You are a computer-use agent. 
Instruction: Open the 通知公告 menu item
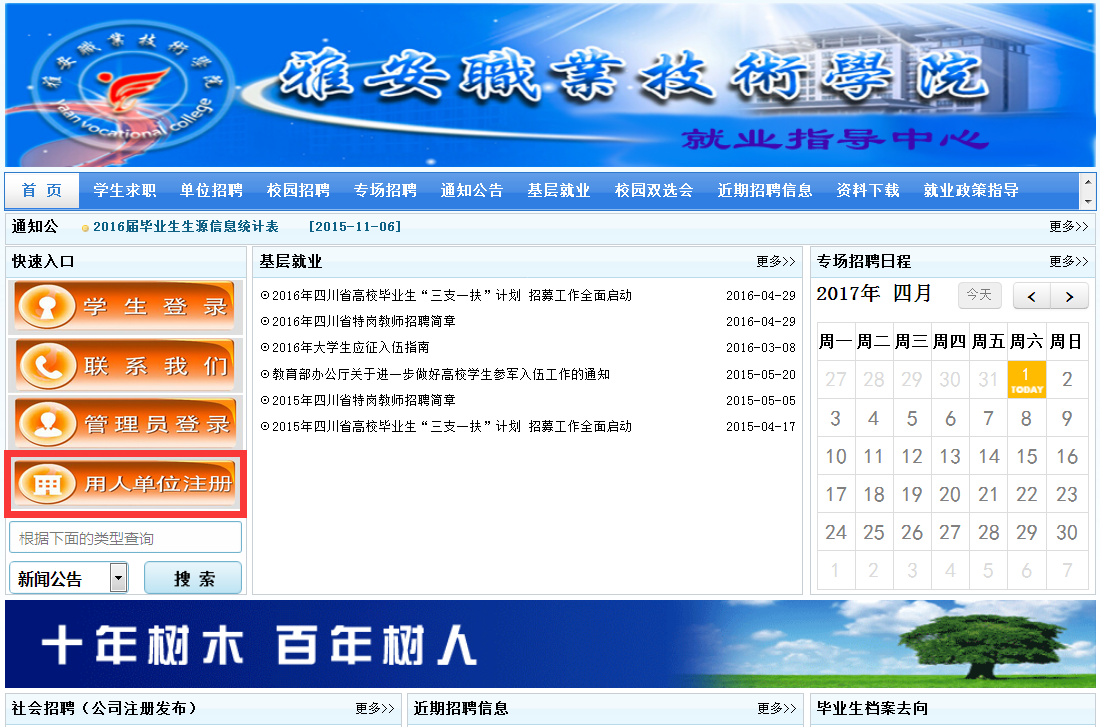tap(472, 190)
